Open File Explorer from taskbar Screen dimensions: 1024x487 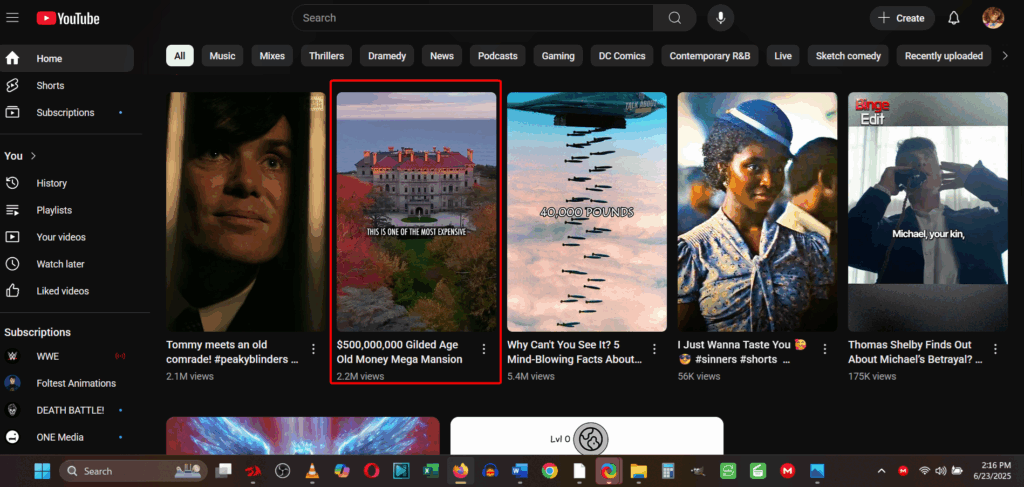[638, 471]
